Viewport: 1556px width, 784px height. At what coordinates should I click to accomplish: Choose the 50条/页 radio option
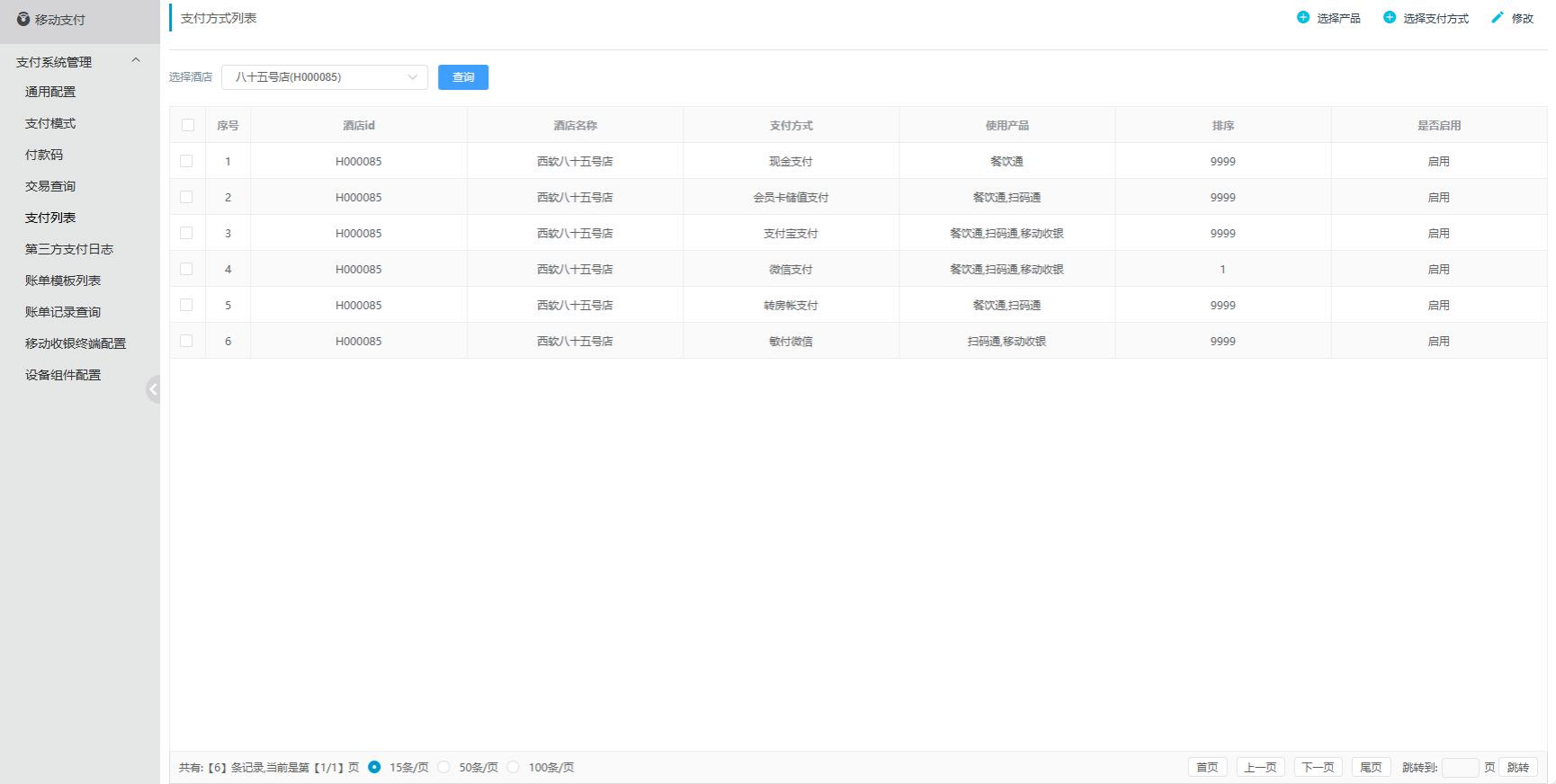[443, 767]
